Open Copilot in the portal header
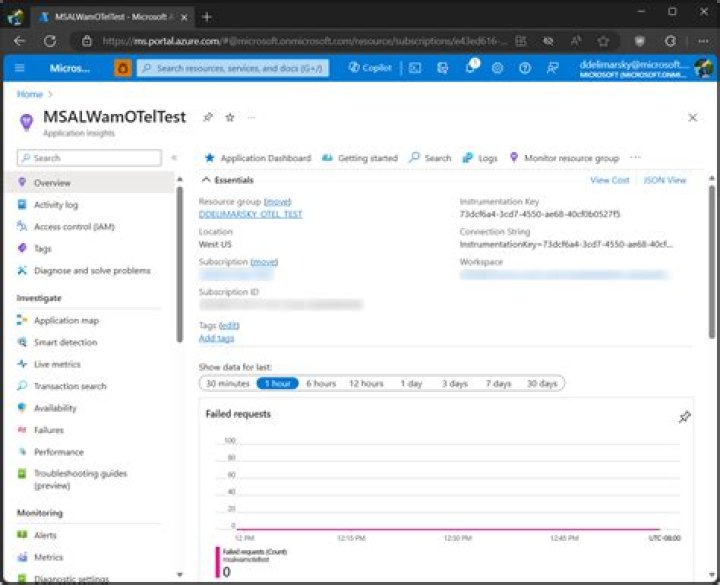 tap(370, 68)
